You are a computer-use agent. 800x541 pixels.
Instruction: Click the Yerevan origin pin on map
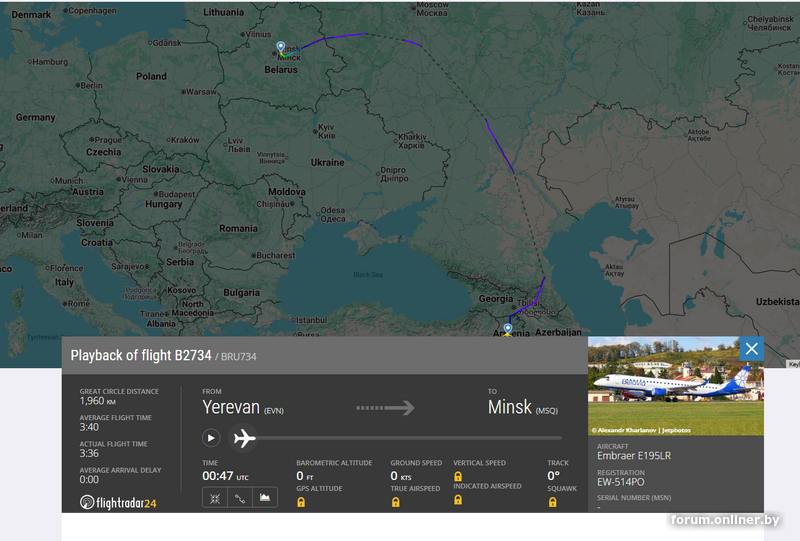(x=508, y=328)
